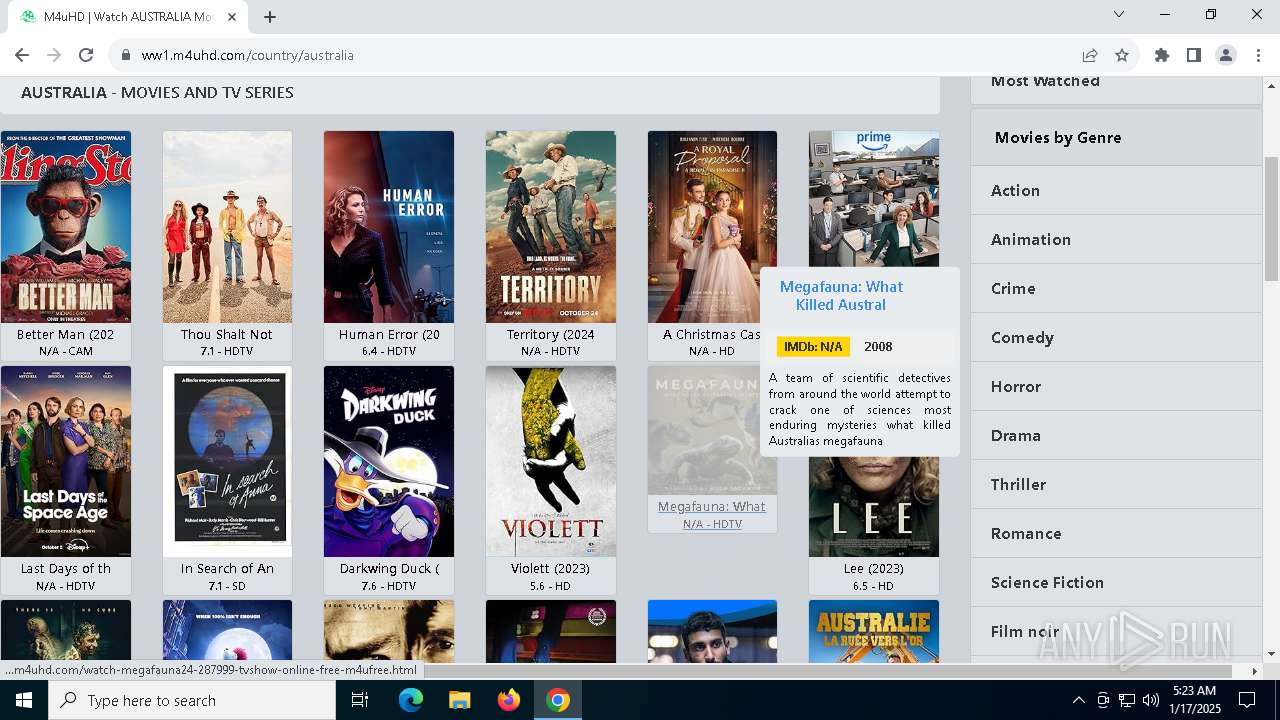Click the 'Lee (2023)' title link

pyautogui.click(x=874, y=568)
